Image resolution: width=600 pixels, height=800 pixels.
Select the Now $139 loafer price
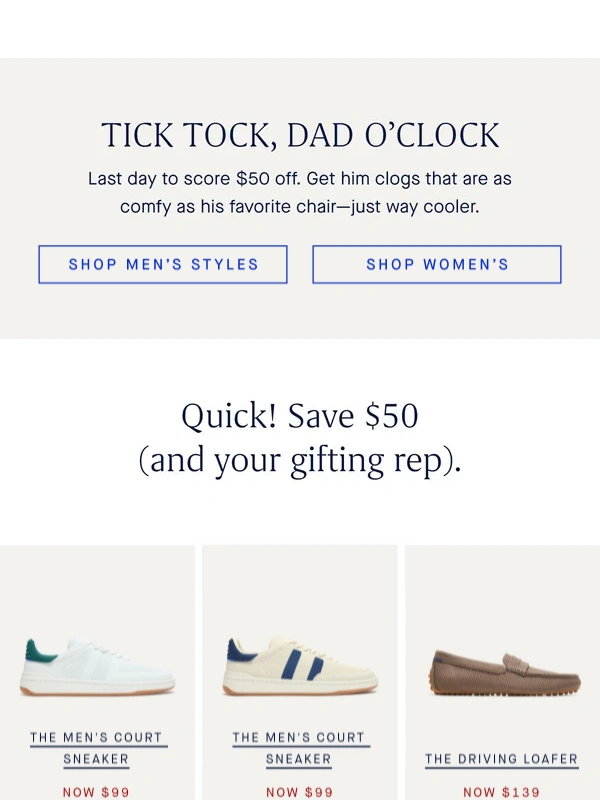(x=501, y=792)
